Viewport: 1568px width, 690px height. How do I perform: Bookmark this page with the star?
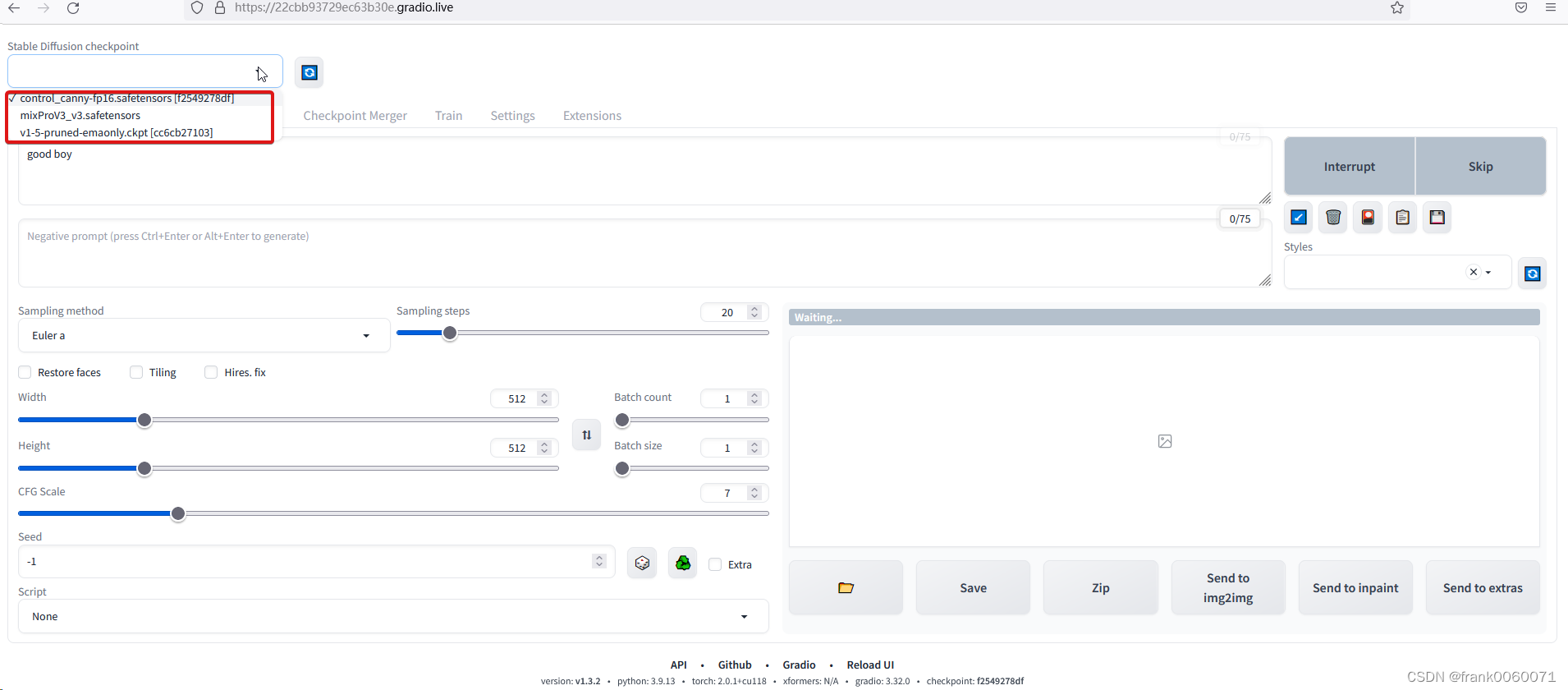[1397, 8]
